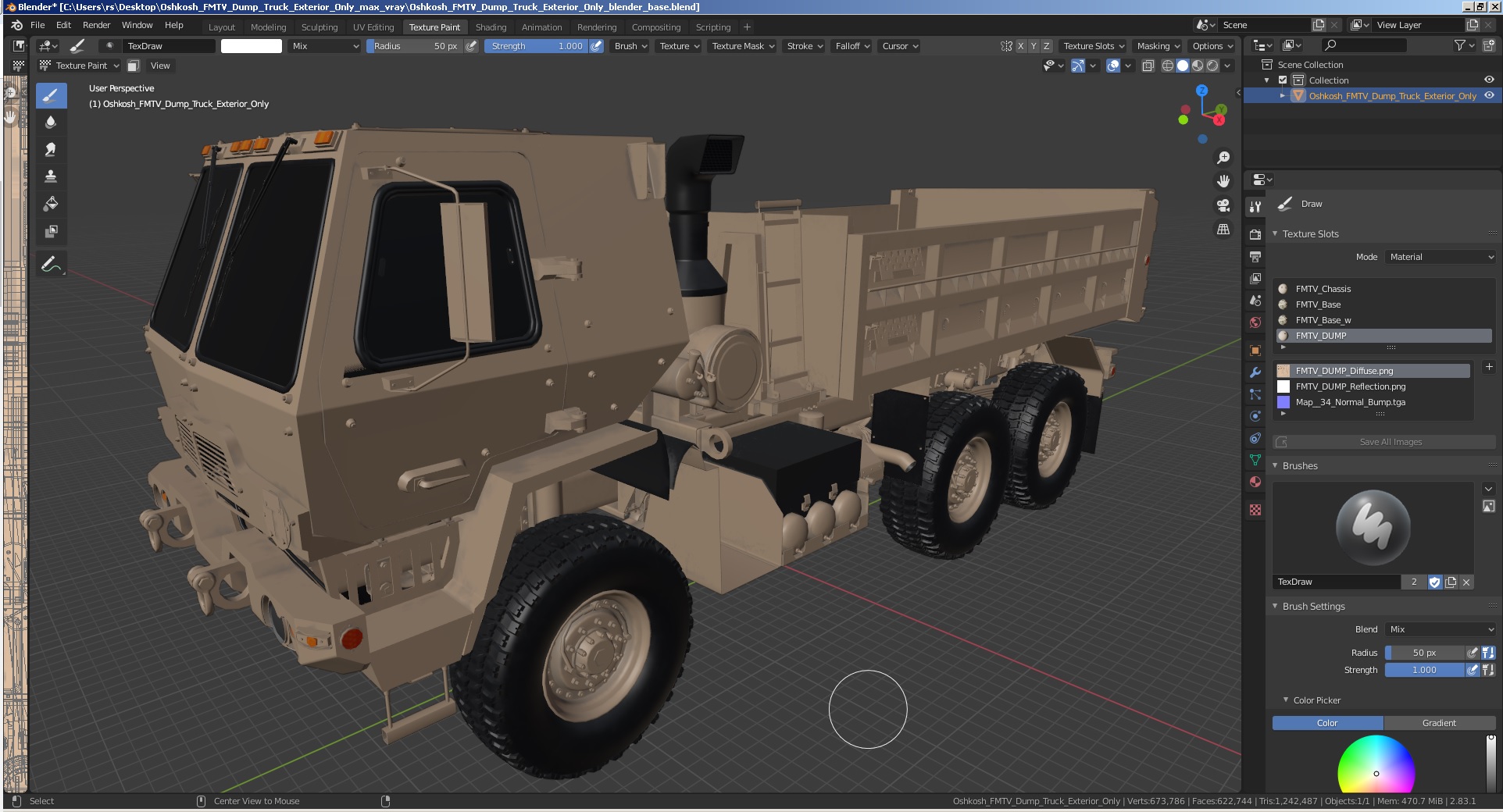Open the Physics properties tab
Image resolution: width=1503 pixels, height=812 pixels.
1255,416
